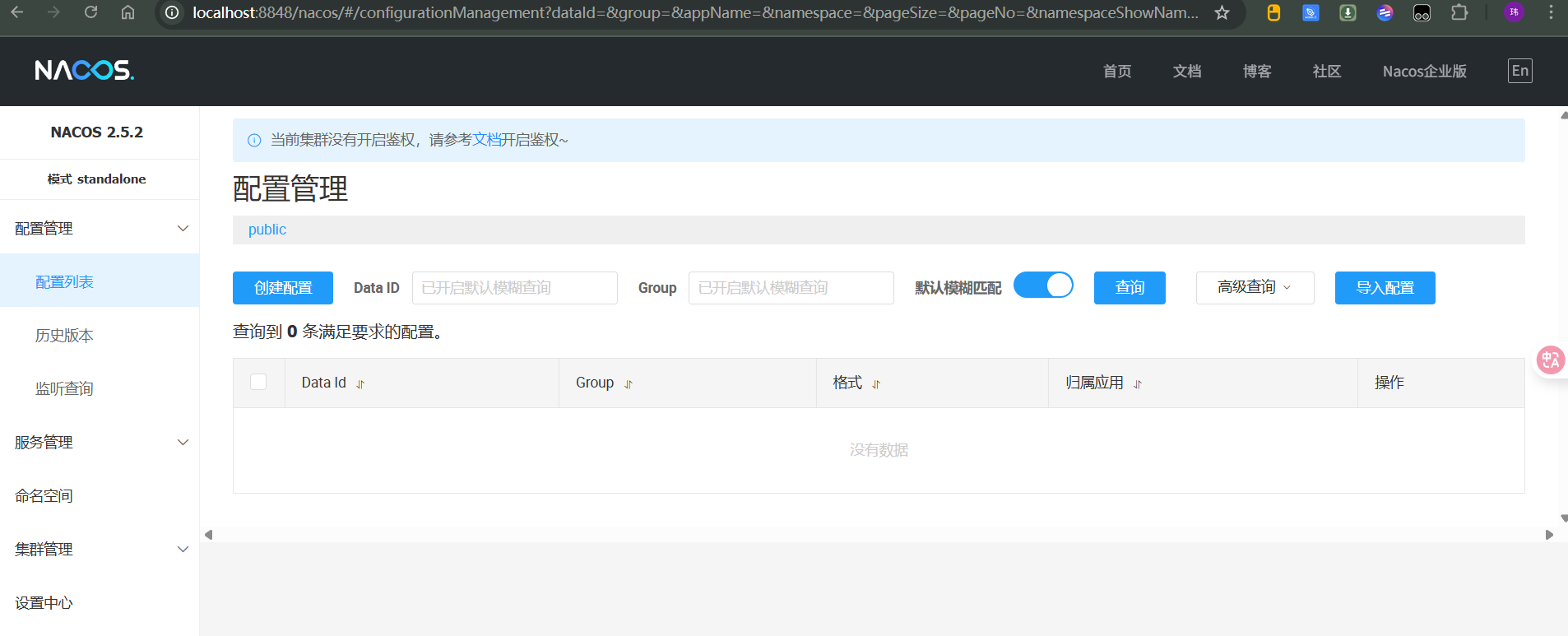Click the 配置管理 page heading
1568x636 pixels.
coord(290,189)
